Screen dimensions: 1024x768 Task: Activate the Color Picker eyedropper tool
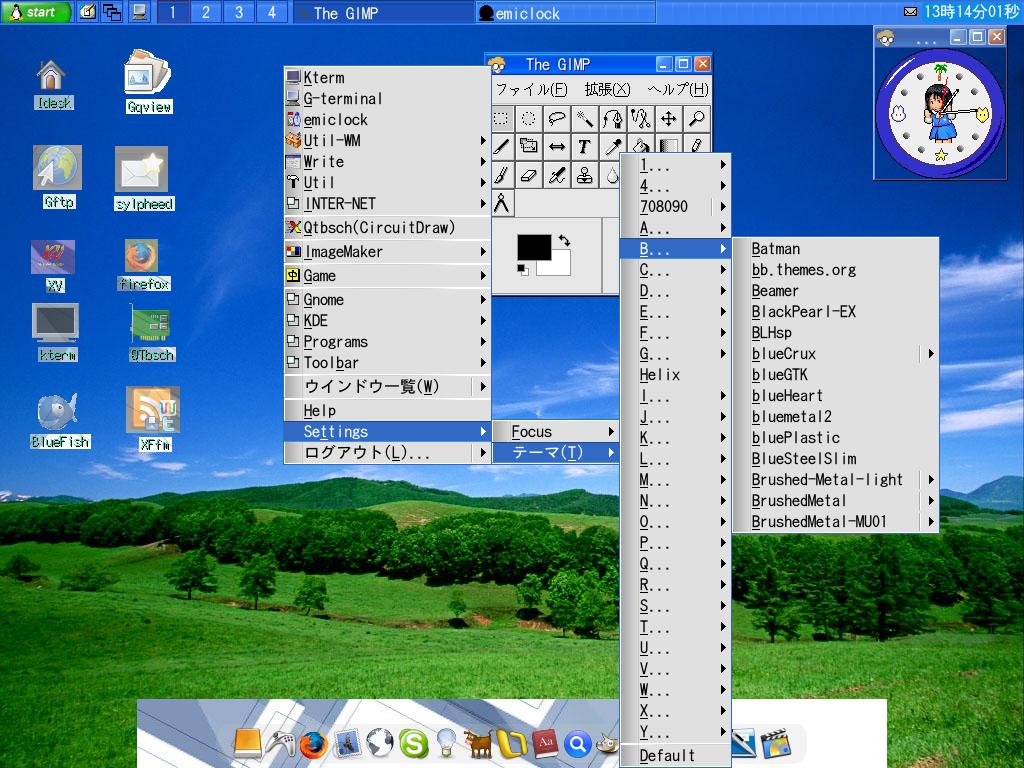(x=613, y=146)
